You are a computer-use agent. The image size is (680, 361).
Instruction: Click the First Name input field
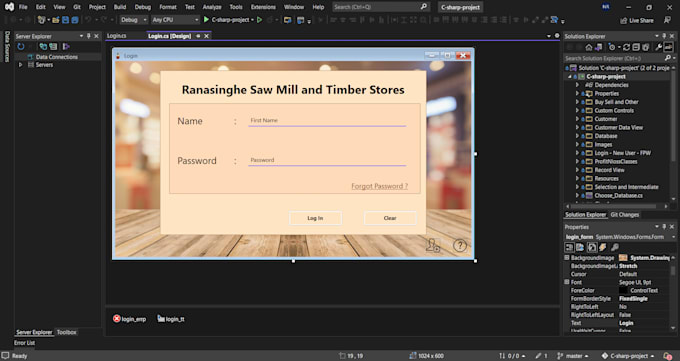[327, 121]
